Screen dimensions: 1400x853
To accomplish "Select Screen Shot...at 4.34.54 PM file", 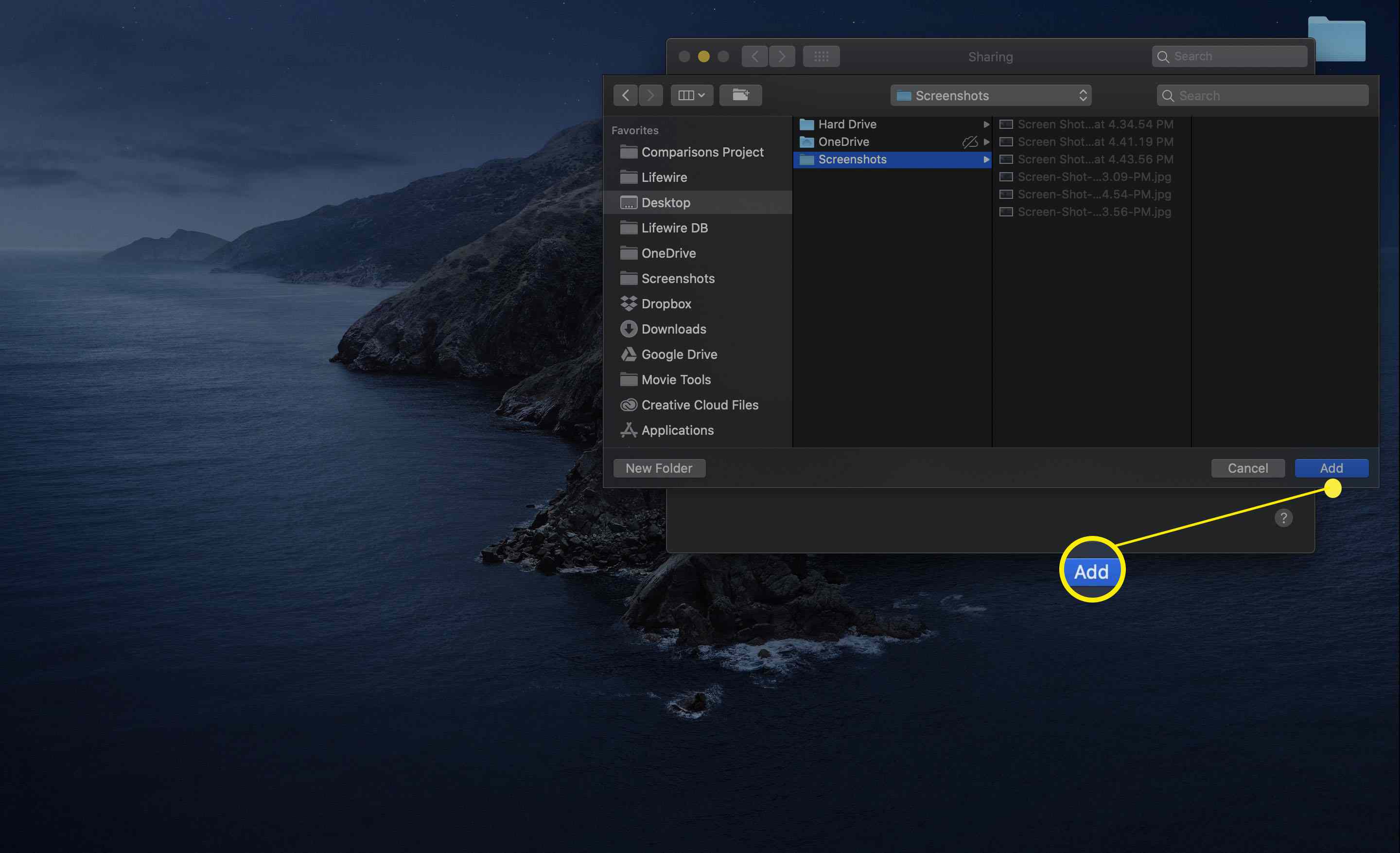I will point(1091,124).
